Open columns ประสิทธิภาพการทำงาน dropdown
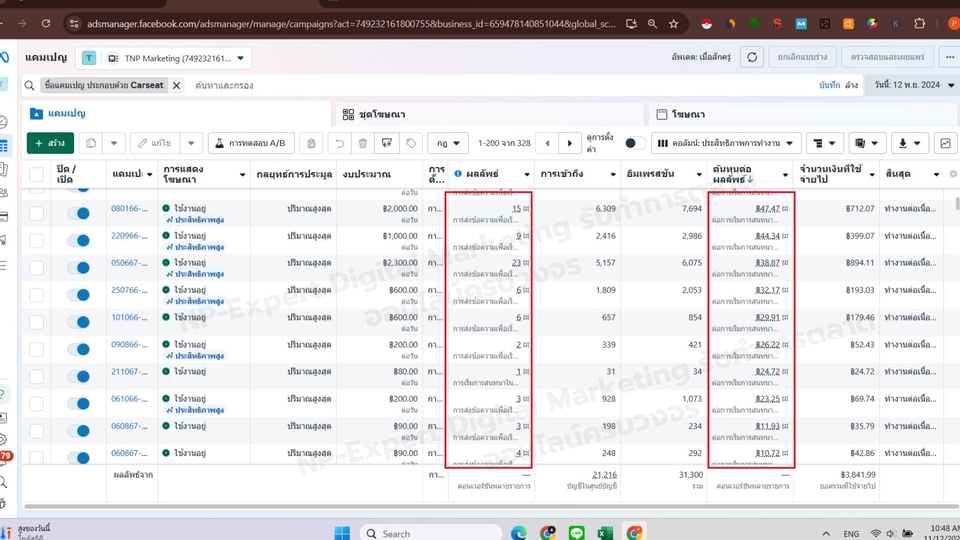This screenshot has width=960, height=540. [726, 143]
